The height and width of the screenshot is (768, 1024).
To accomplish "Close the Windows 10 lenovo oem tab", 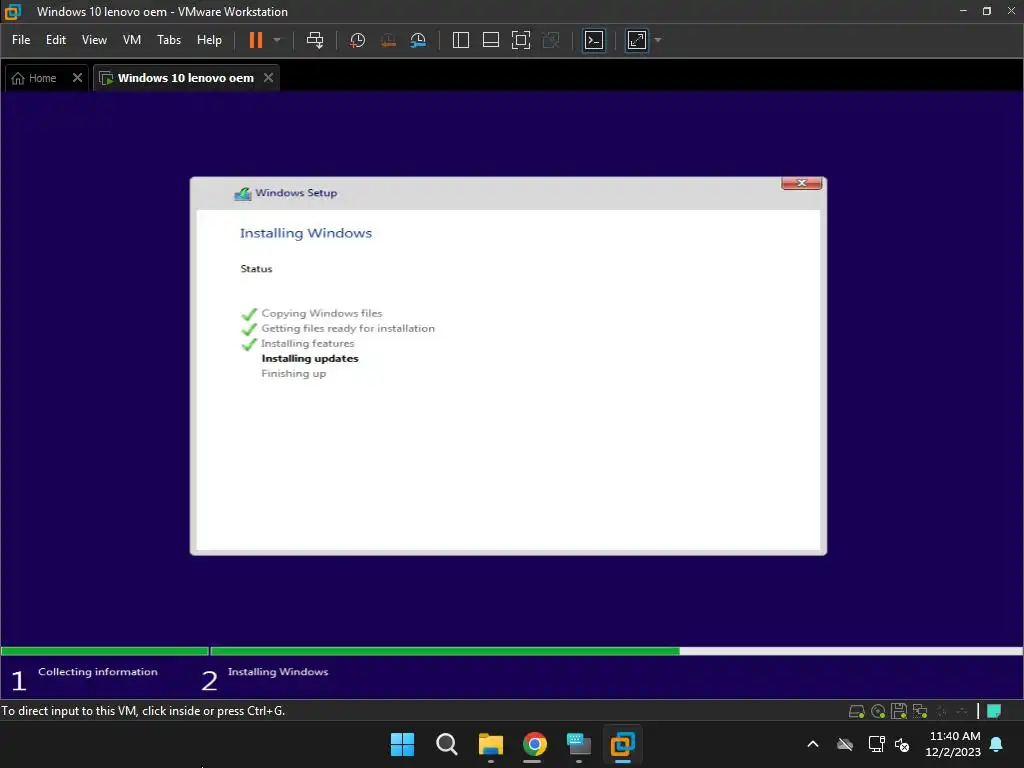I will coord(268,78).
